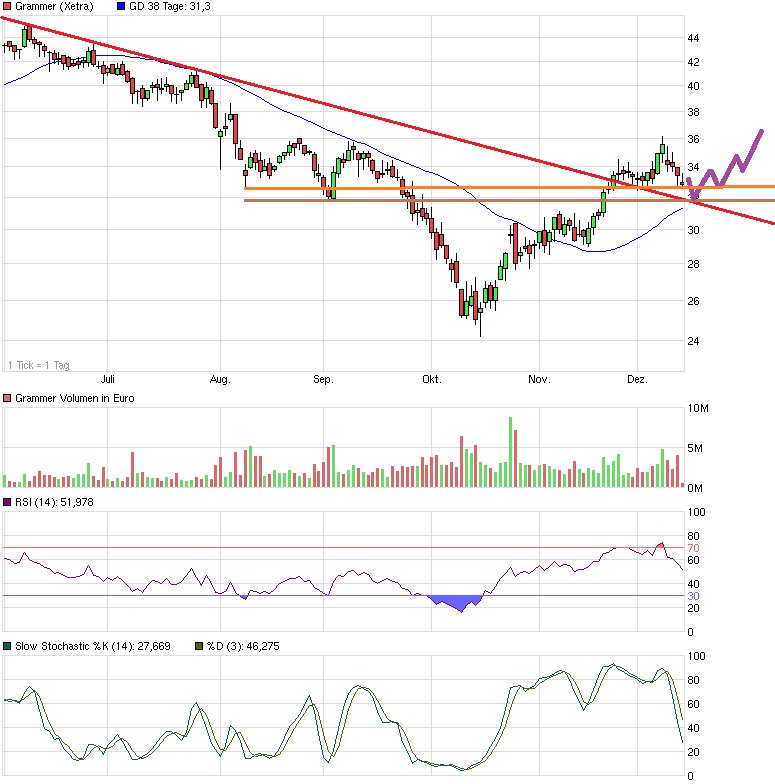Click the Grammer Volumen legend square
The image size is (775, 784).
7,398
